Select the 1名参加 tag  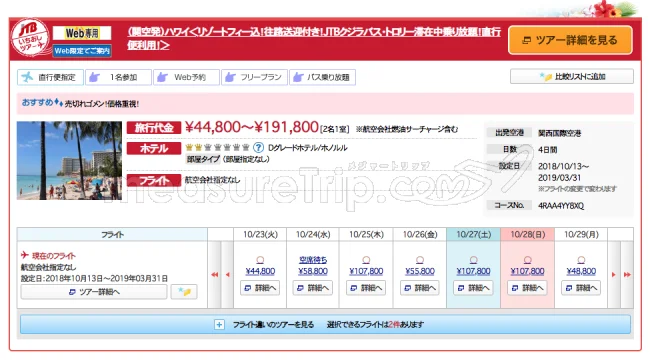pos(118,77)
